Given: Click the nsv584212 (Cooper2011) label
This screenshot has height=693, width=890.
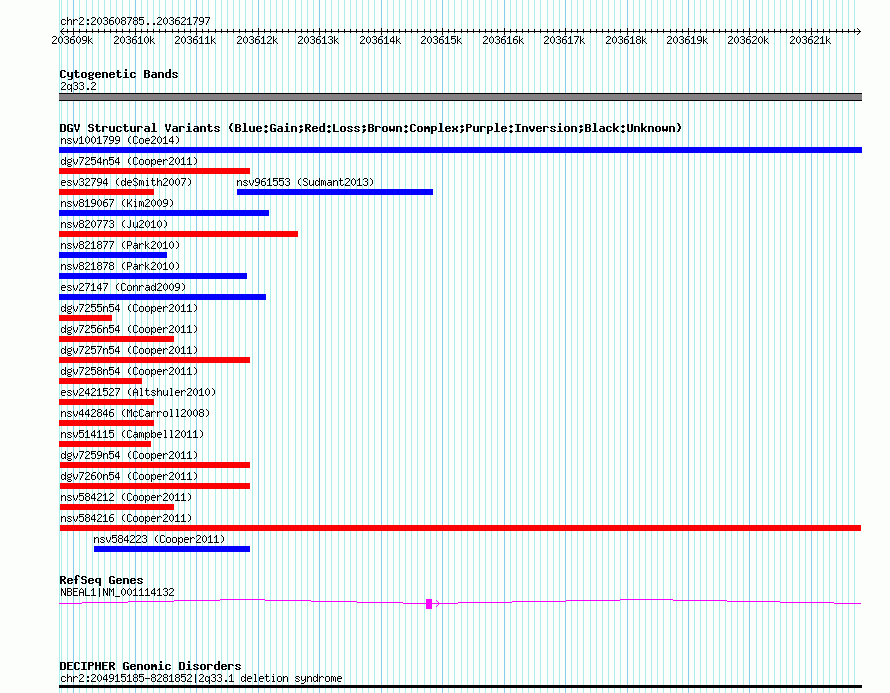Looking at the screenshot, I should (x=126, y=497).
